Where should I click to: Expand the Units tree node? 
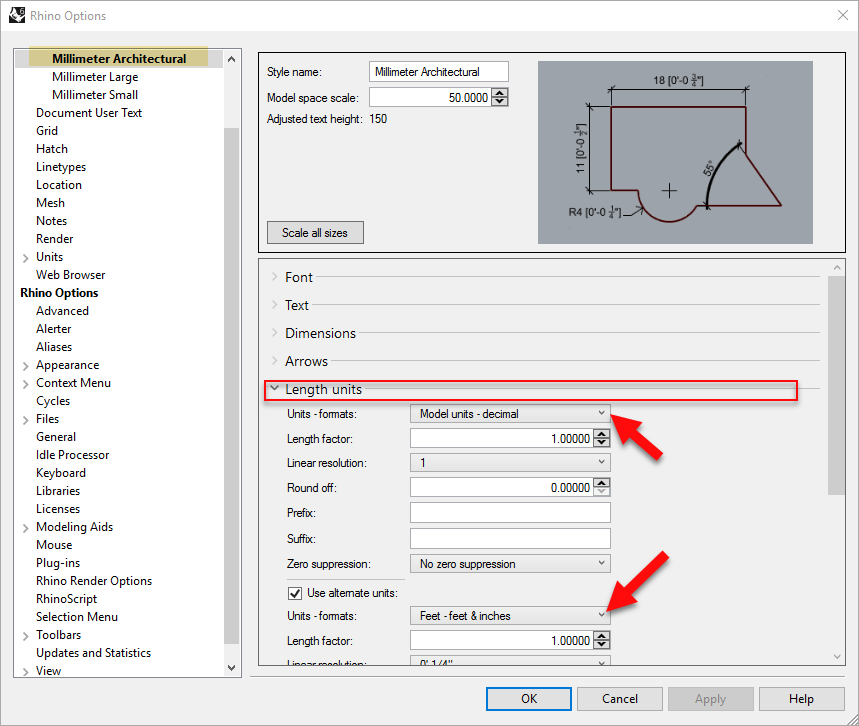25,258
